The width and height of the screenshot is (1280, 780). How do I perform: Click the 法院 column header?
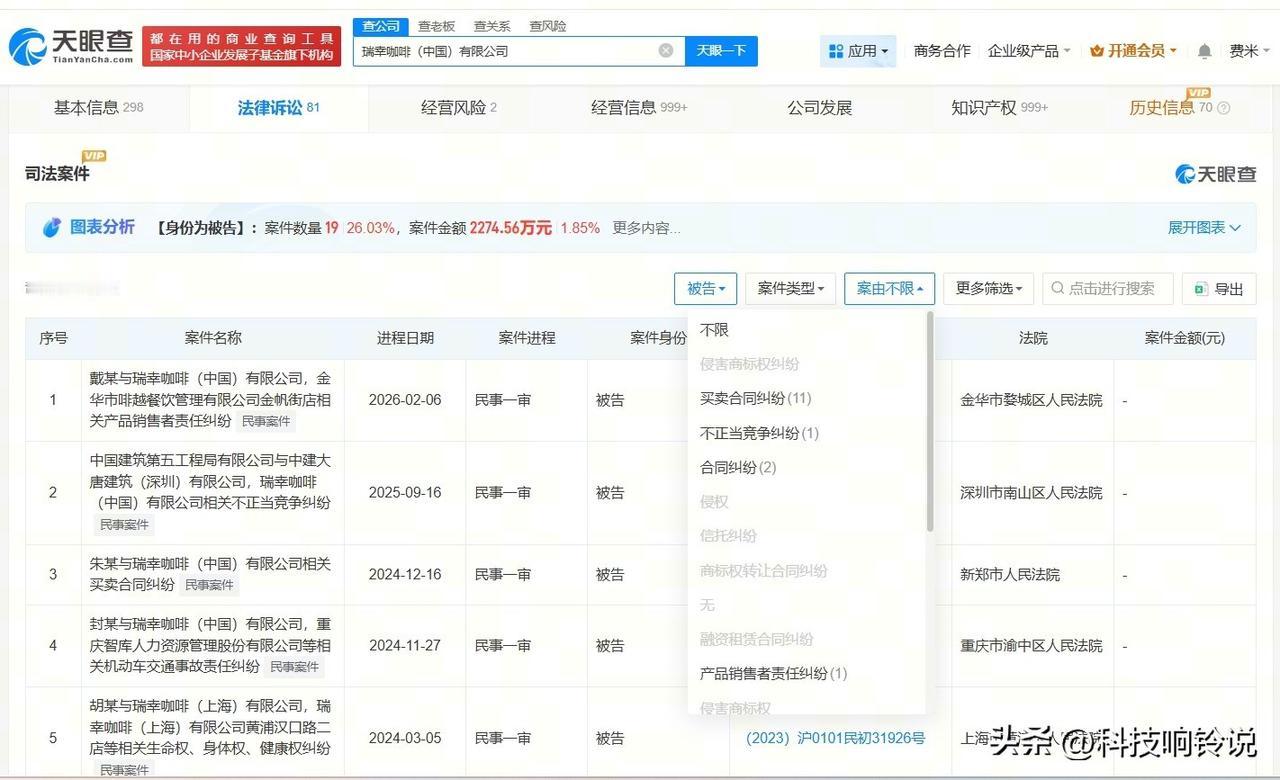tap(1033, 338)
